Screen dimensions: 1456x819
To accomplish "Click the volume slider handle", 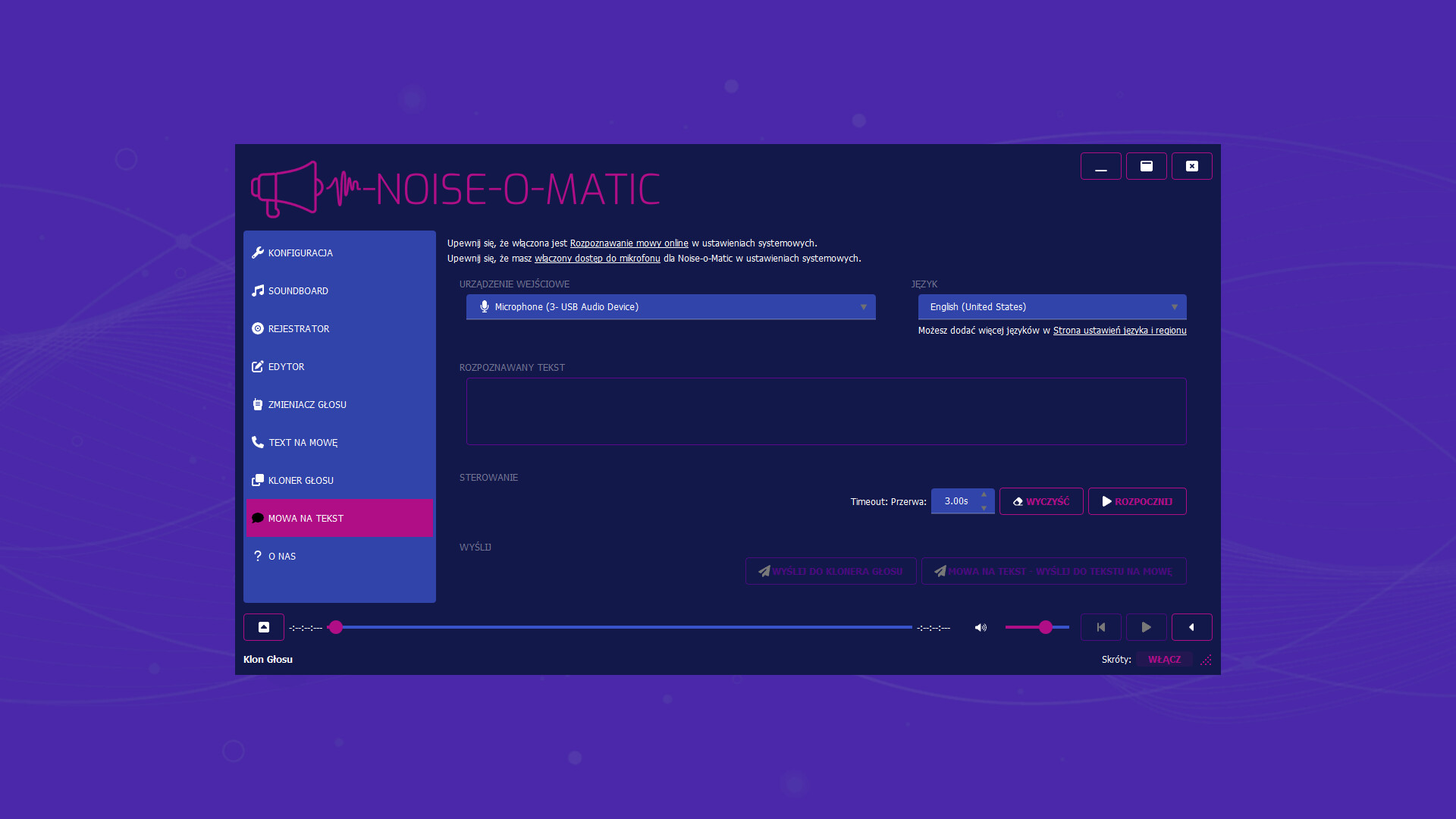I will tap(1046, 627).
